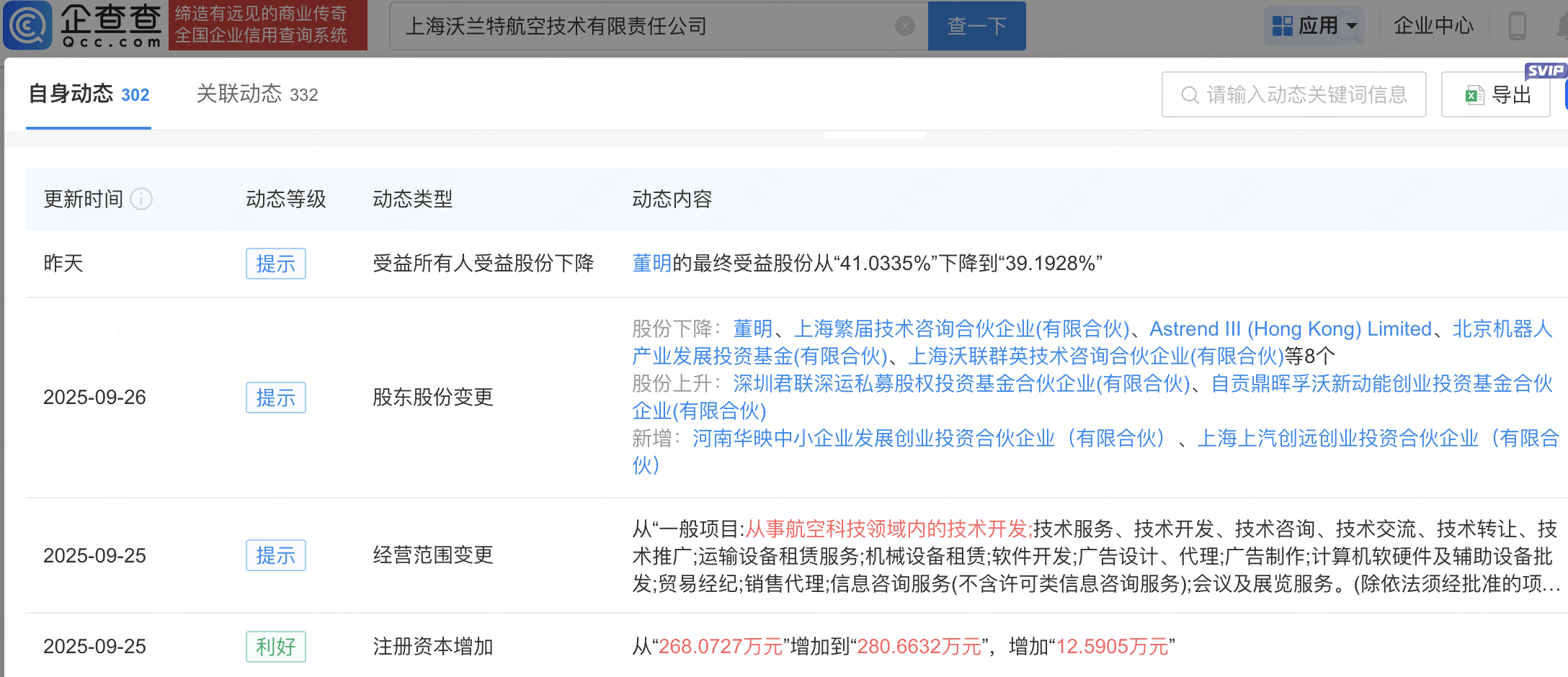1568x677 pixels.
Task: Open the Astrend III (Hong Kong) Limited link
Action: [x=1290, y=329]
